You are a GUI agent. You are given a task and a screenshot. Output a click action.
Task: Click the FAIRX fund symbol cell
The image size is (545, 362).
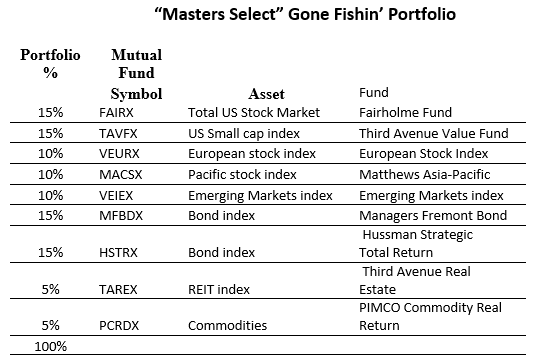pyautogui.click(x=116, y=113)
